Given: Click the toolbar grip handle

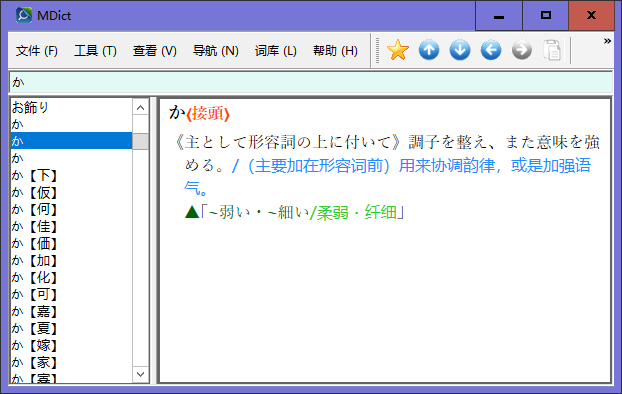Looking at the screenshot, I should tap(377, 50).
